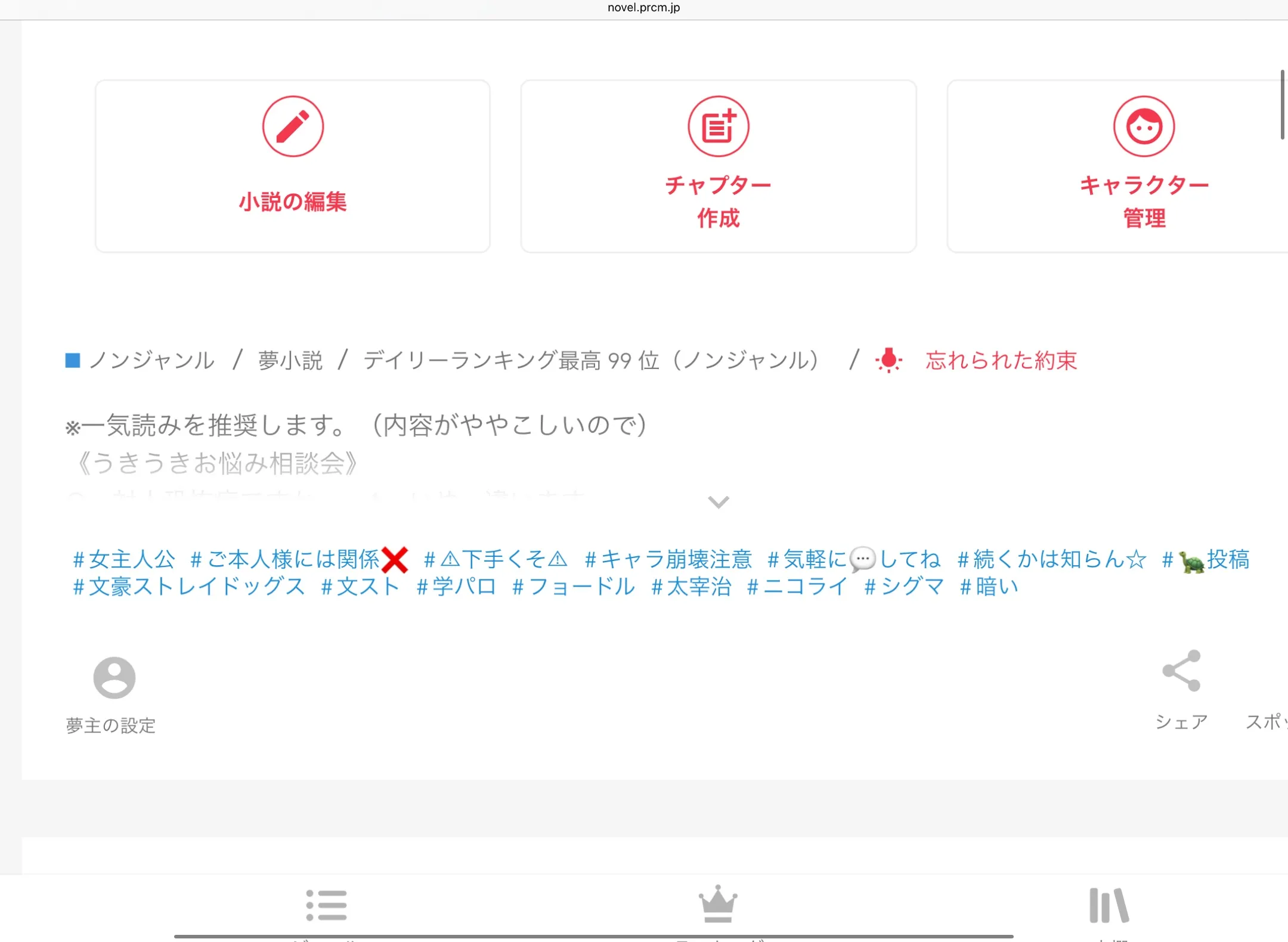This screenshot has width=1288, height=942.
Task: Select the #女主人公 hashtag
Action: [123, 559]
